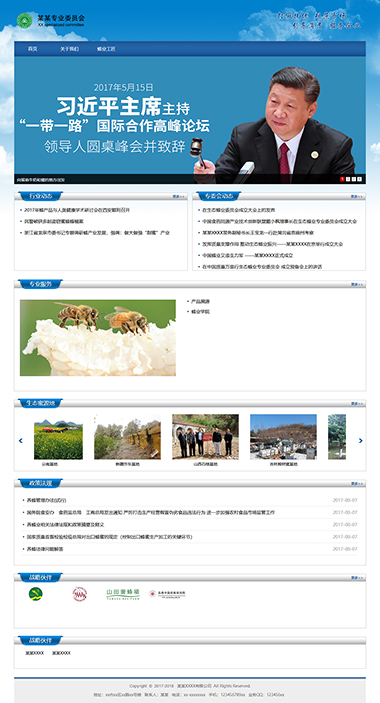
Task: Expand the 行业动态 section via its more link
Action: coord(179,196)
